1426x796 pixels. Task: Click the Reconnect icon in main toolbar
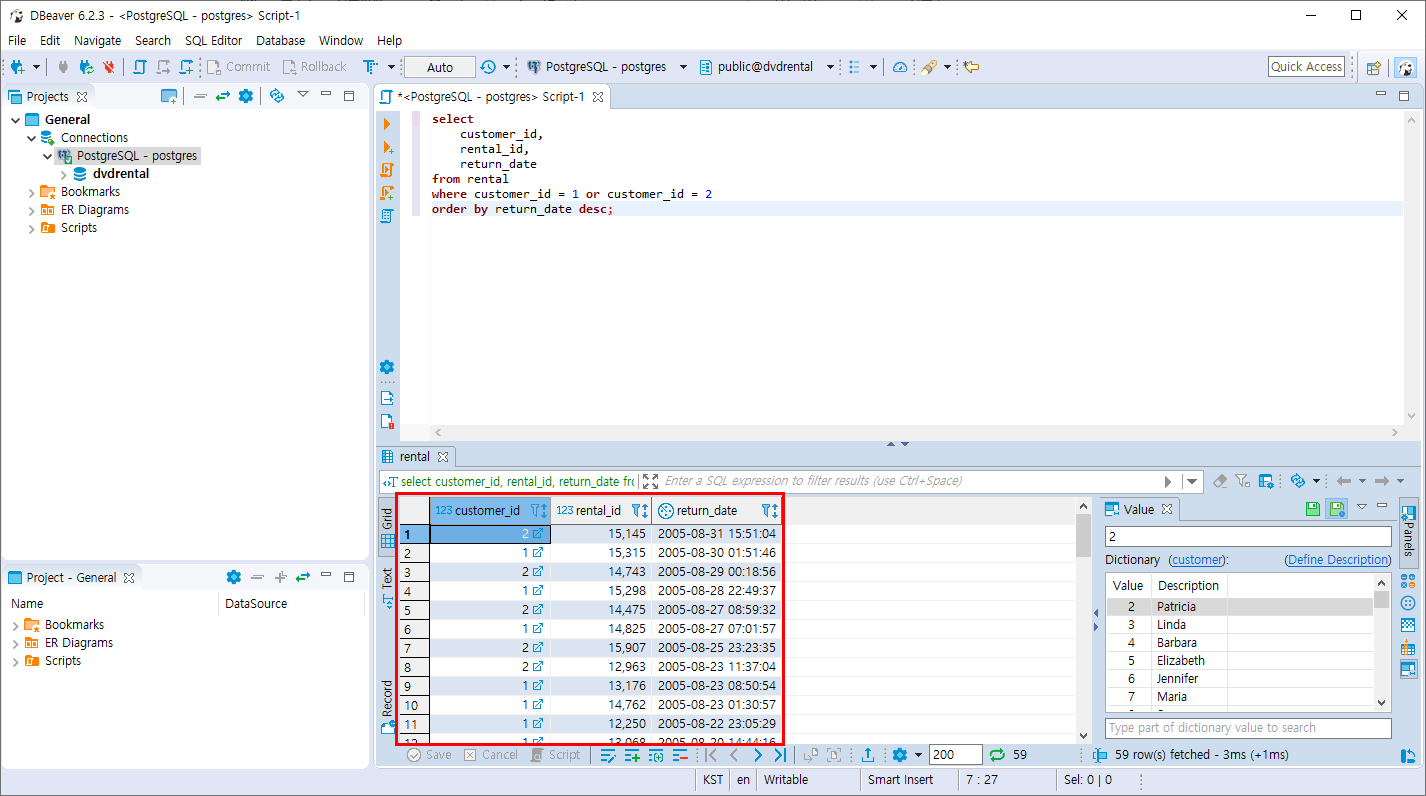point(86,67)
